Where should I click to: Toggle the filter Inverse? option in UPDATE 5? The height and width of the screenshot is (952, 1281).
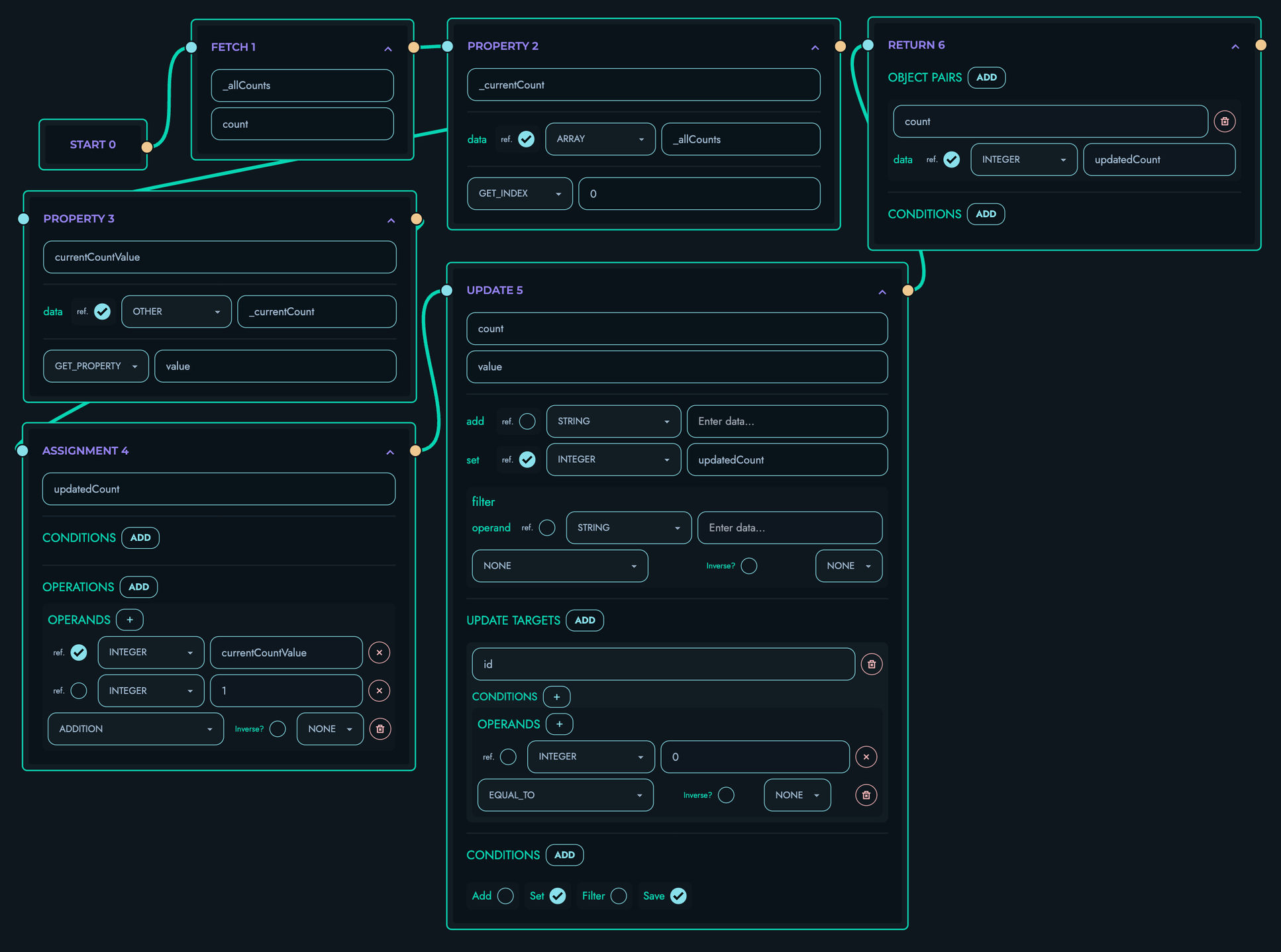[x=749, y=566]
